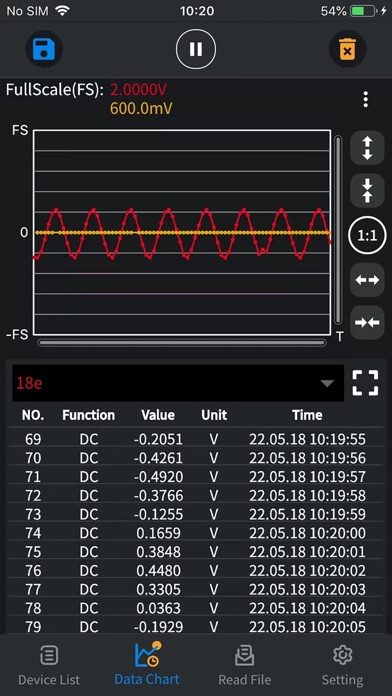The image size is (392, 696).
Task: Select row 72 value -0.3766
Action: 158,495
